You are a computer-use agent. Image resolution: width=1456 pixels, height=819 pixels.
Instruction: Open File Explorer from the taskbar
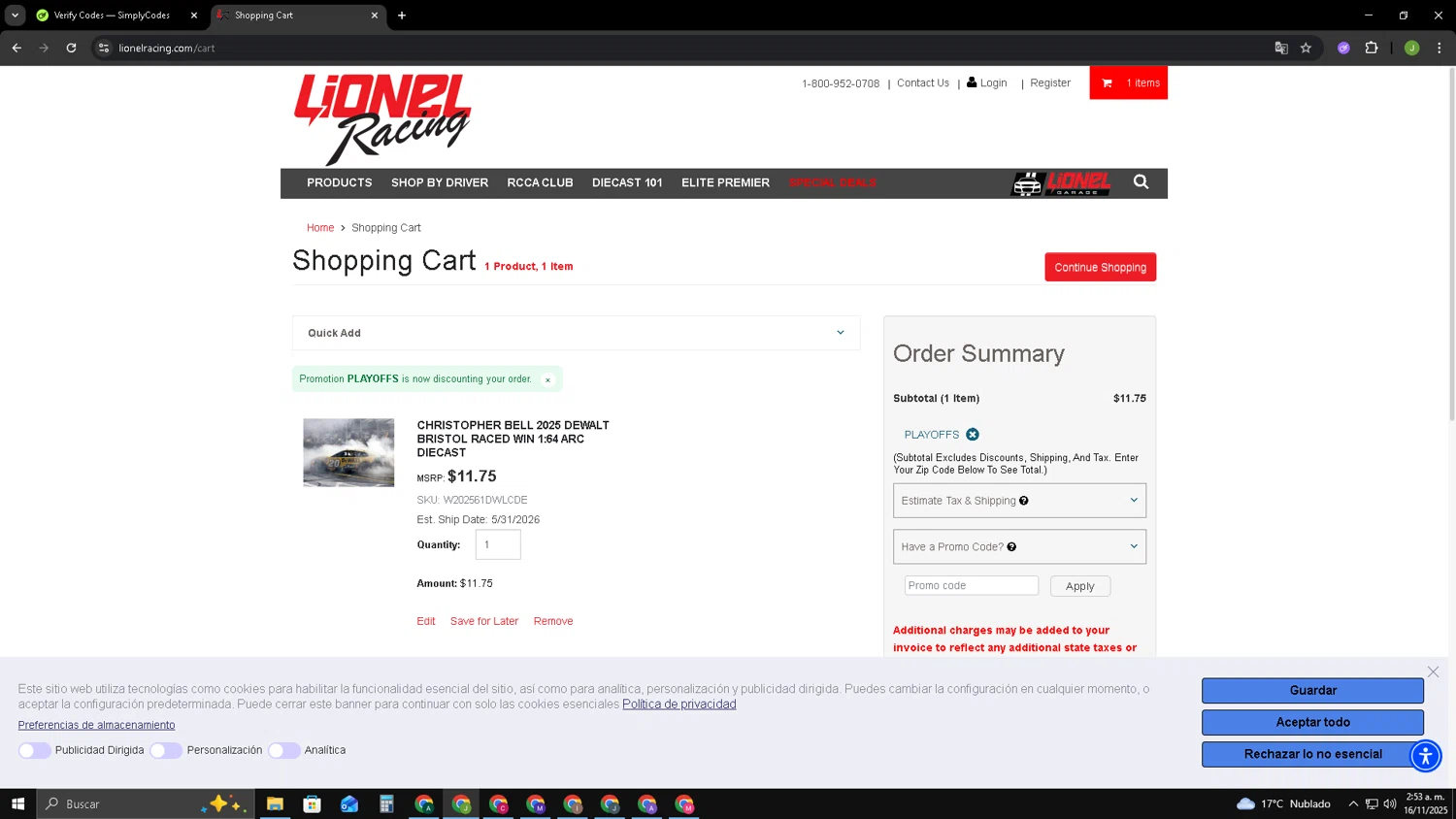click(x=275, y=803)
